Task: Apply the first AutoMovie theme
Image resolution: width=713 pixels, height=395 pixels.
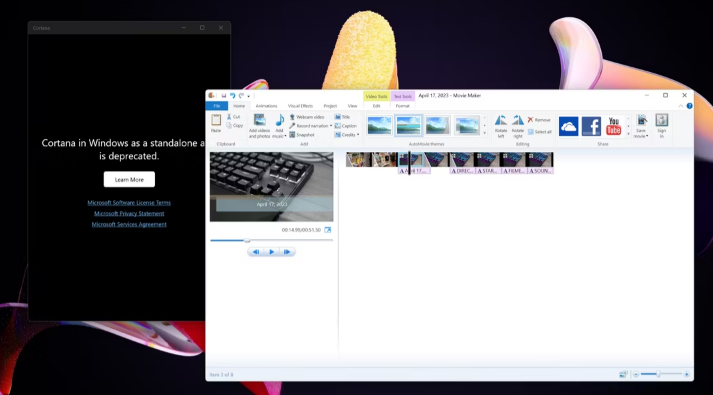Action: coord(379,126)
